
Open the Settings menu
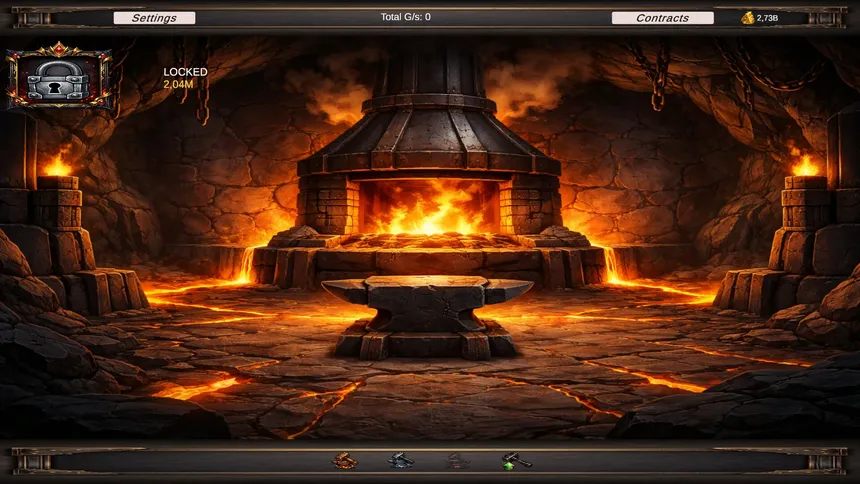click(154, 18)
